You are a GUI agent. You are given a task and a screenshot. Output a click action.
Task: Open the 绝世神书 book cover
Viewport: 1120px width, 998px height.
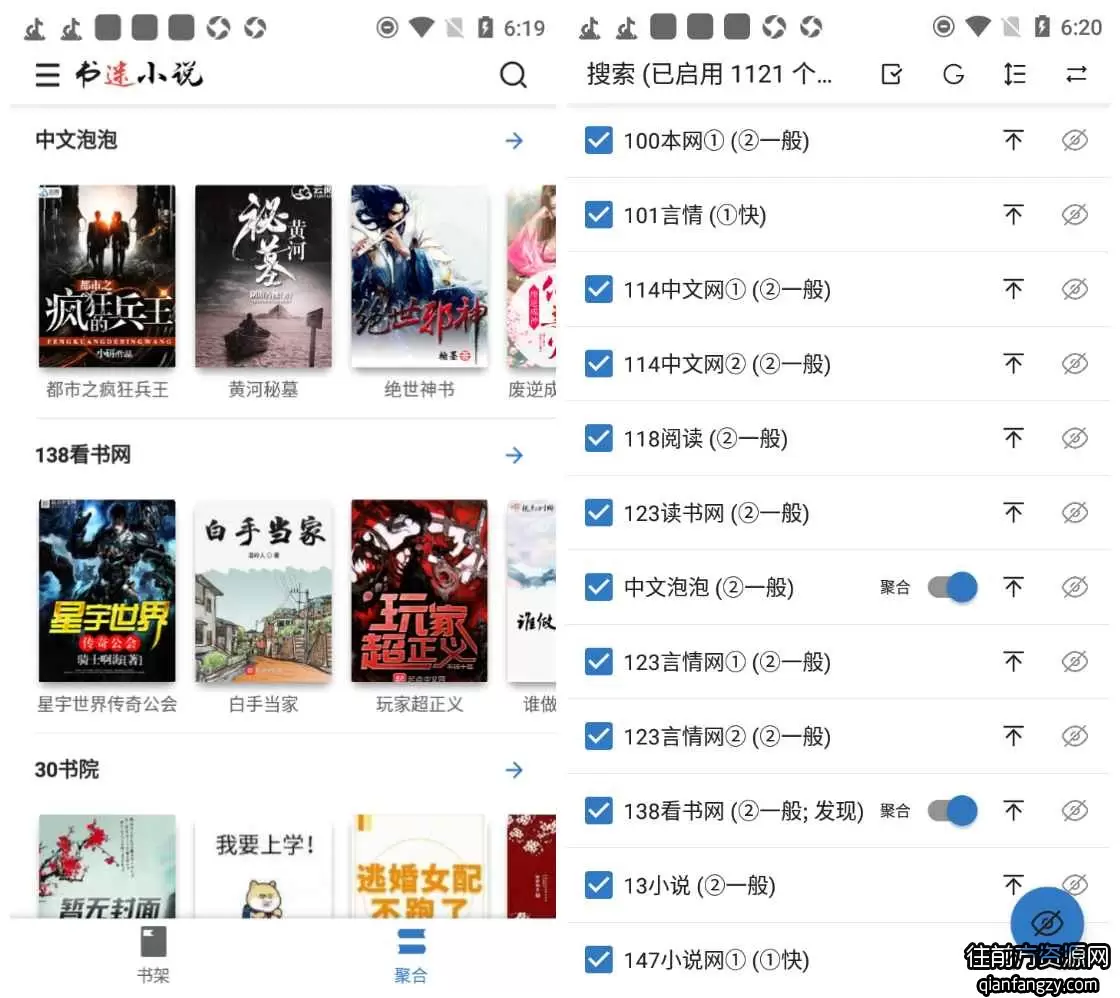point(419,276)
